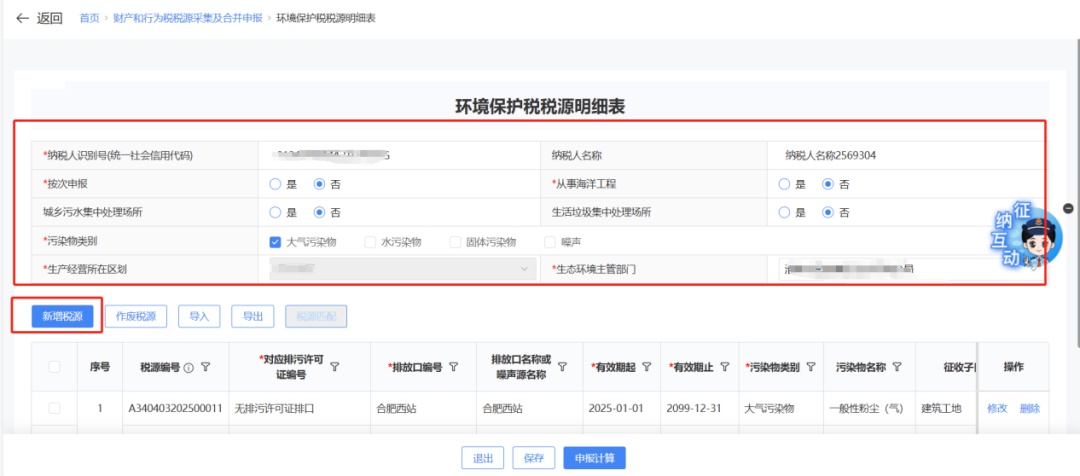The width and height of the screenshot is (1080, 476).
Task: Check the 水污染物 checkbox
Action: click(370, 242)
